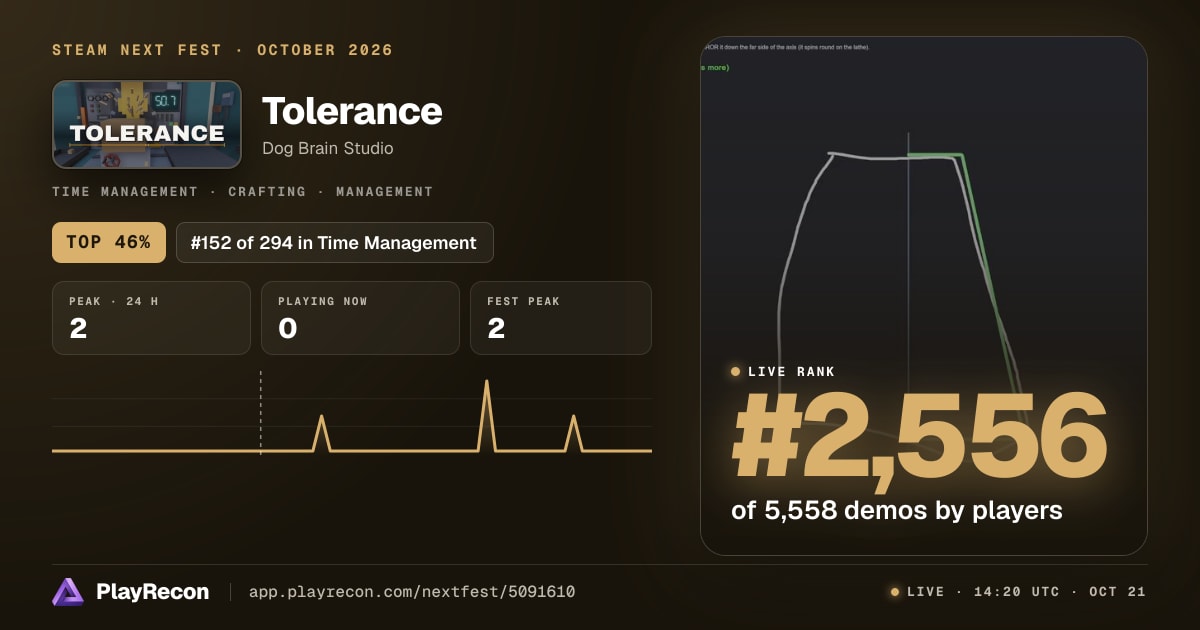Viewport: 1200px width, 630px height.
Task: Click the #152 of 294 in Time Management pill
Action: (334, 242)
